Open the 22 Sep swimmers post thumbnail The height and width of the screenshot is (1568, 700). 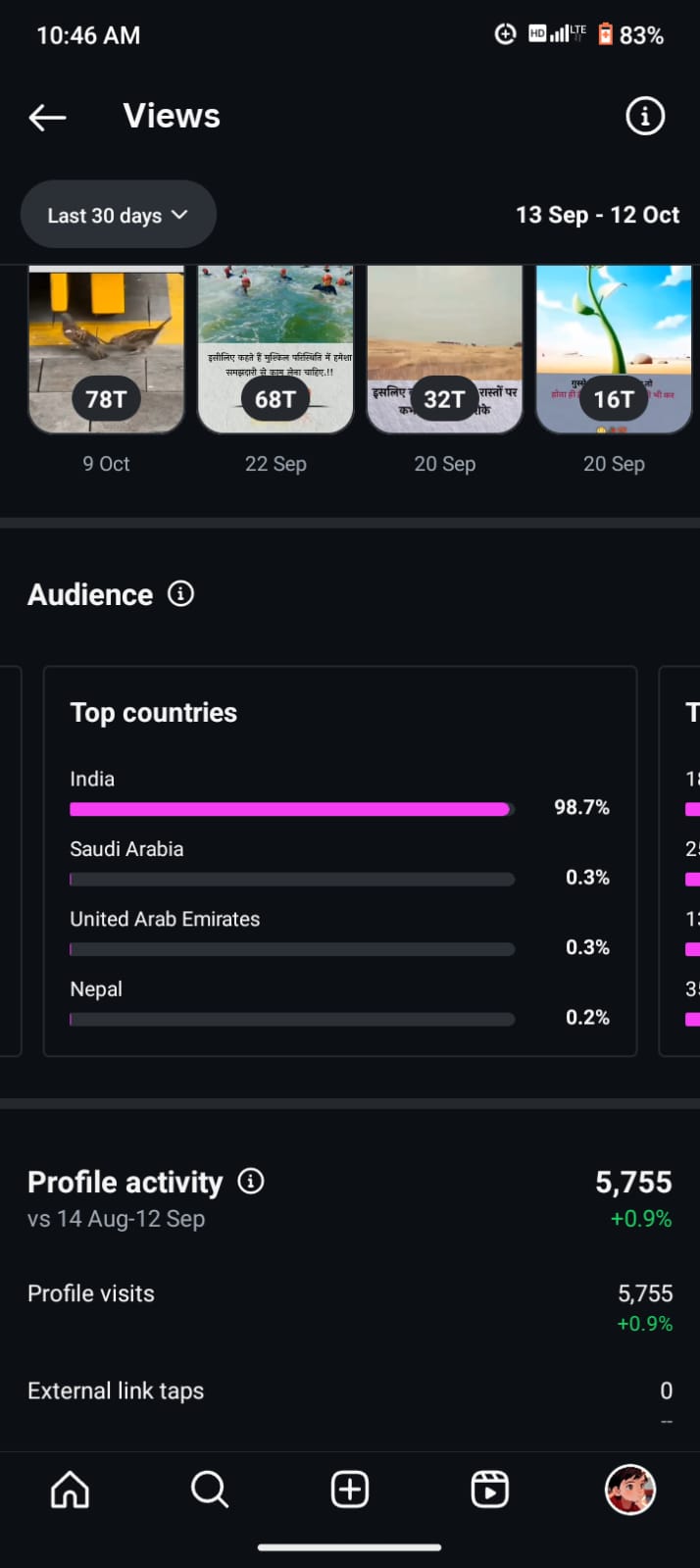(x=275, y=349)
